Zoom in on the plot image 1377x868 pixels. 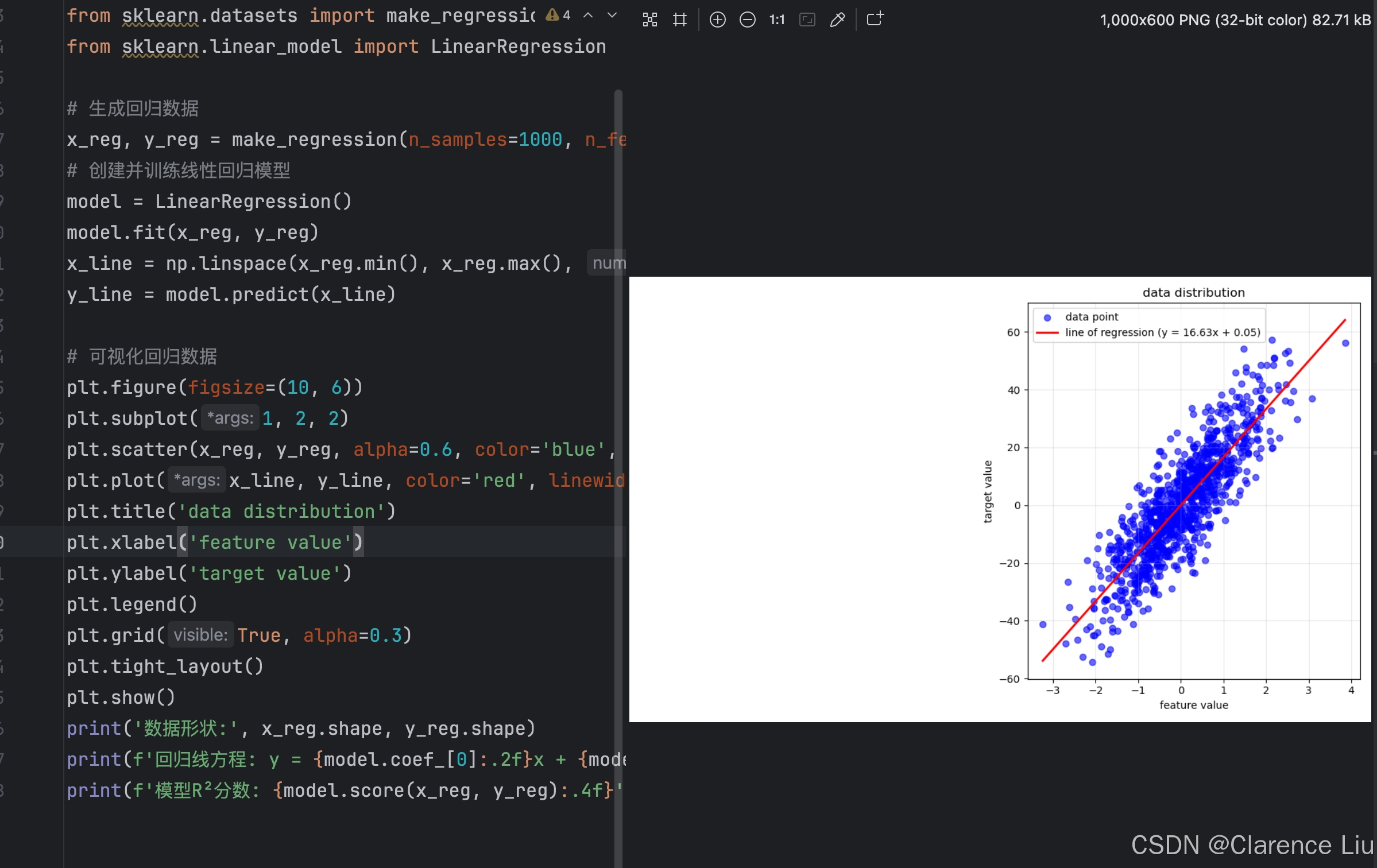717,20
